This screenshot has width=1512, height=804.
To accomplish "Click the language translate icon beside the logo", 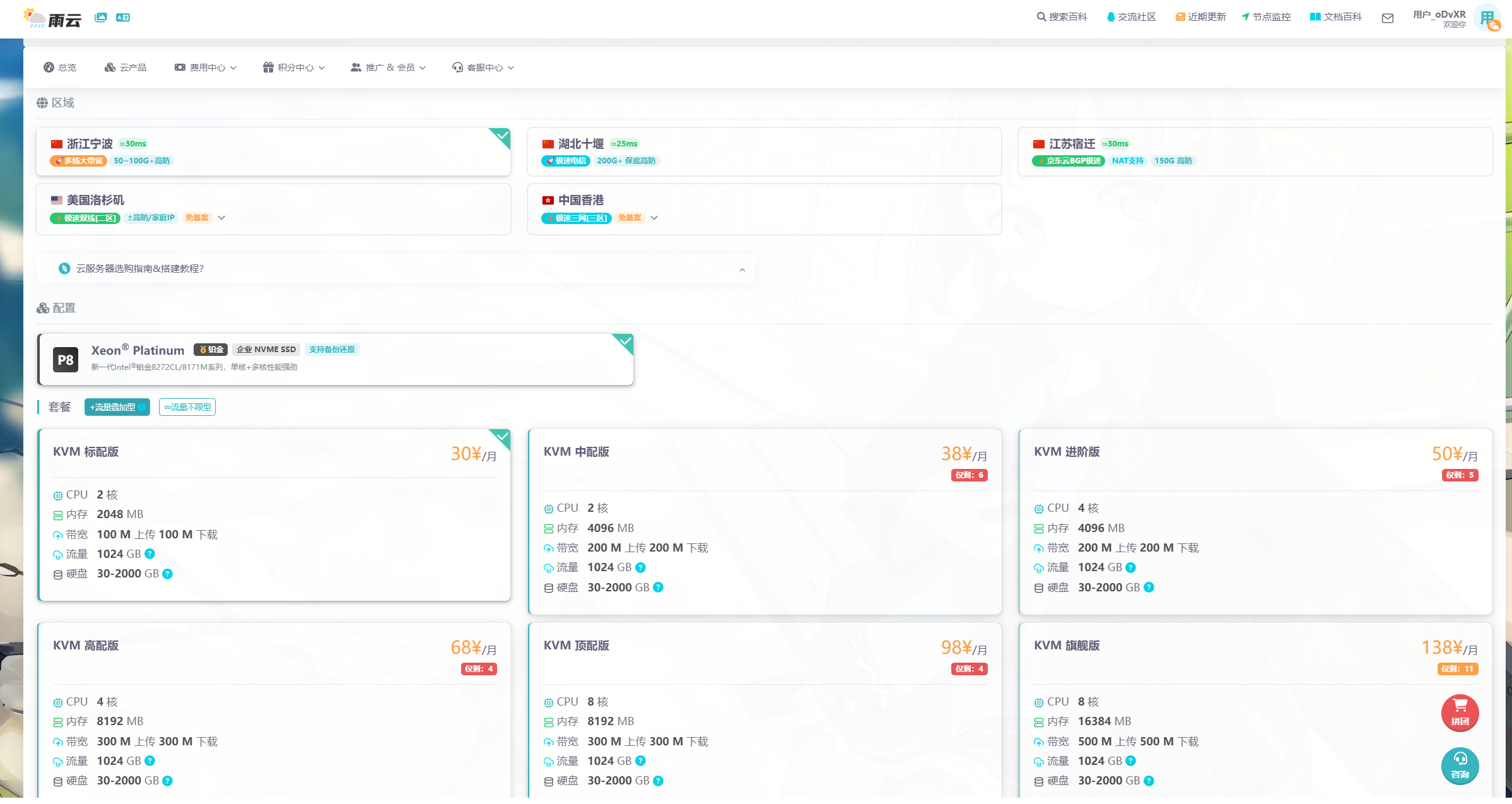I will (123, 18).
